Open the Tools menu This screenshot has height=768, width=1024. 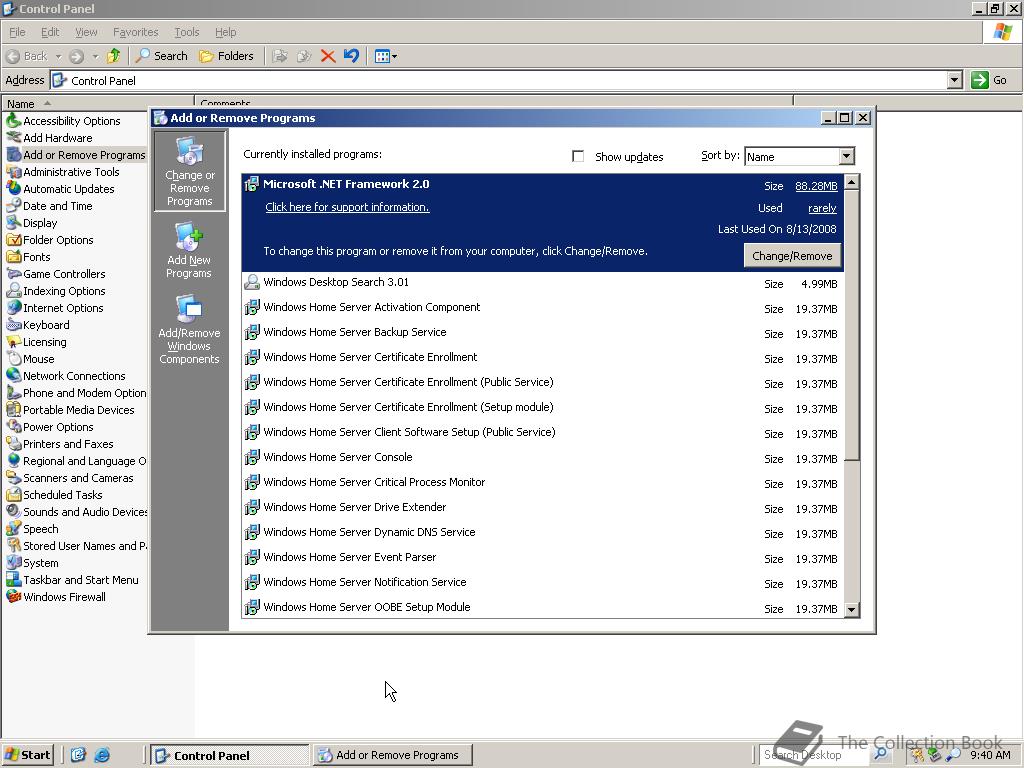pyautogui.click(x=186, y=32)
